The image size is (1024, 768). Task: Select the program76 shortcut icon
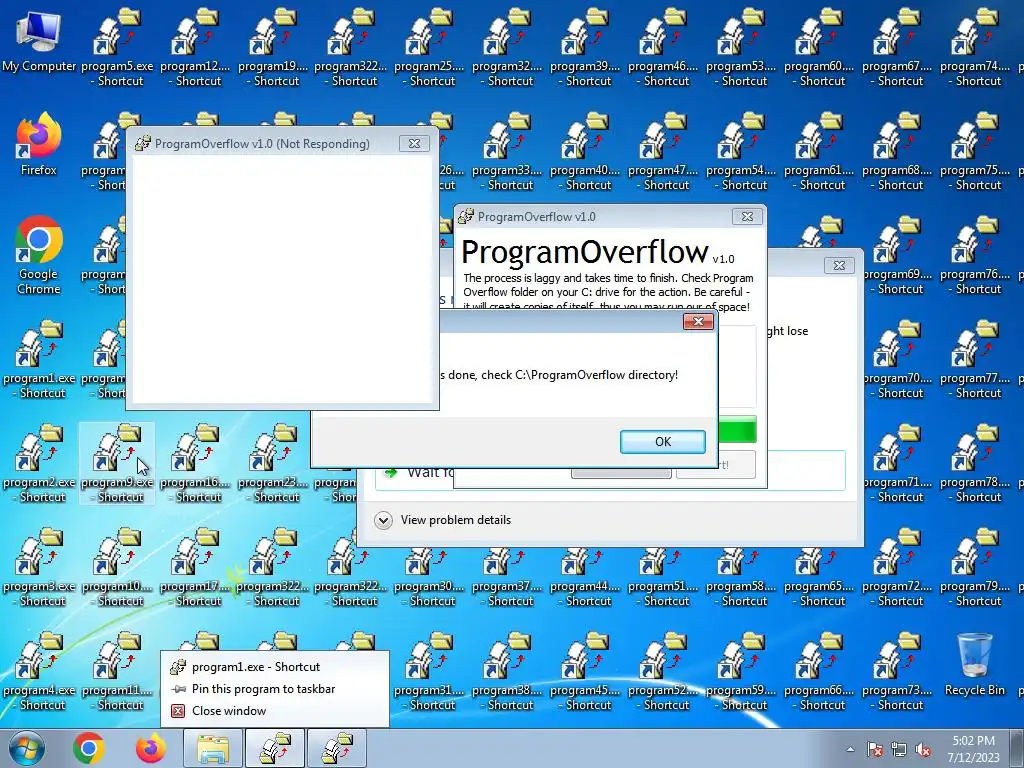tap(975, 255)
